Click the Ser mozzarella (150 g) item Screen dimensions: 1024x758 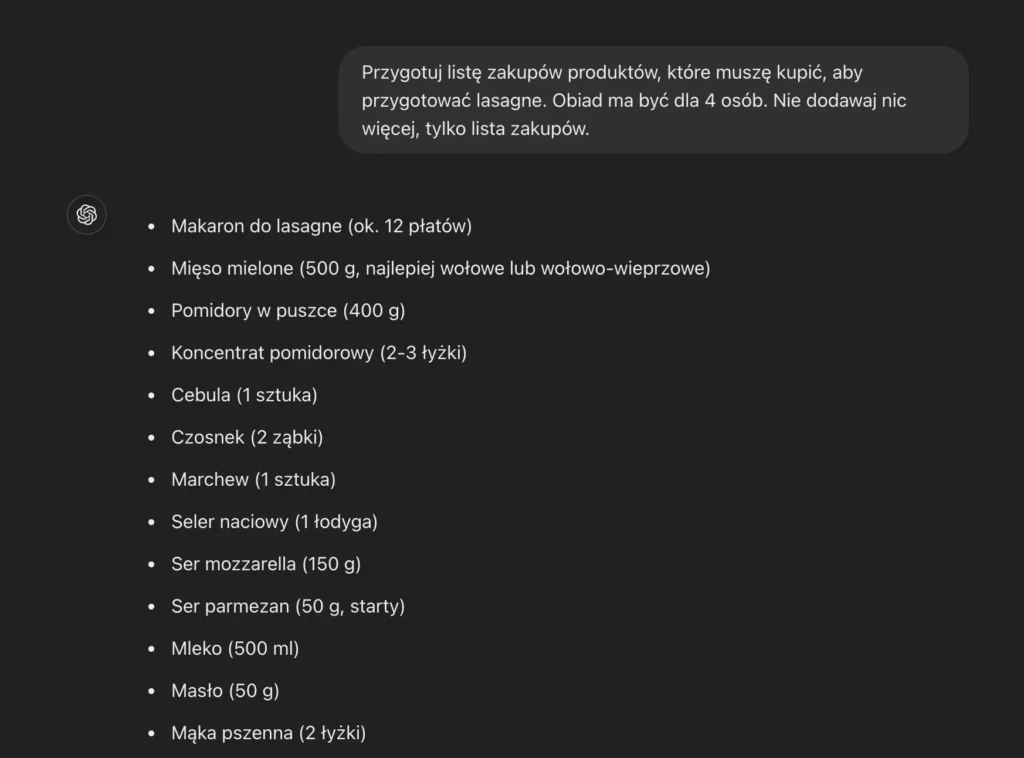(x=266, y=564)
